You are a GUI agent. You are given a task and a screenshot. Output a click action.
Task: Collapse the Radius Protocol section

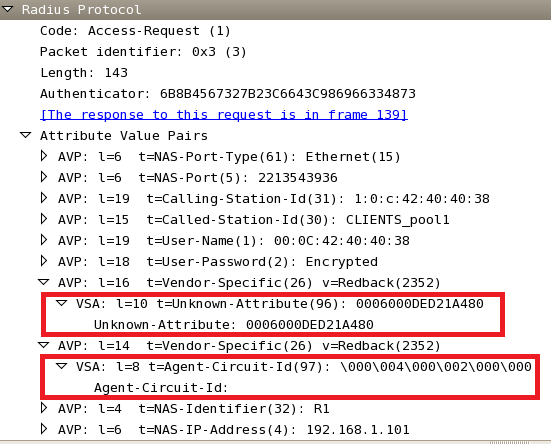[x=7, y=9]
